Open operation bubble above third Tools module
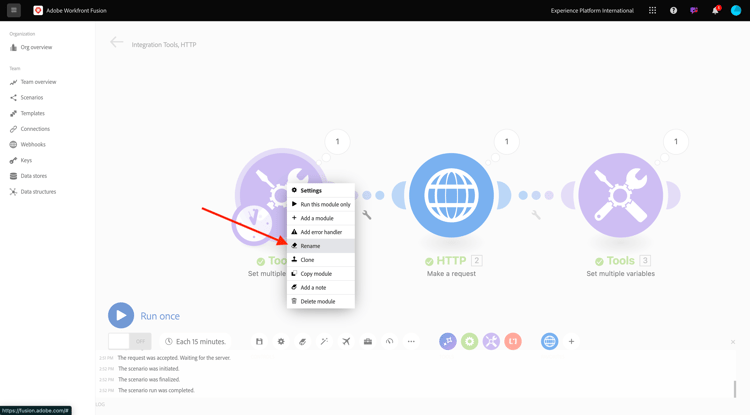Viewport: 750px width, 415px height. pos(676,142)
